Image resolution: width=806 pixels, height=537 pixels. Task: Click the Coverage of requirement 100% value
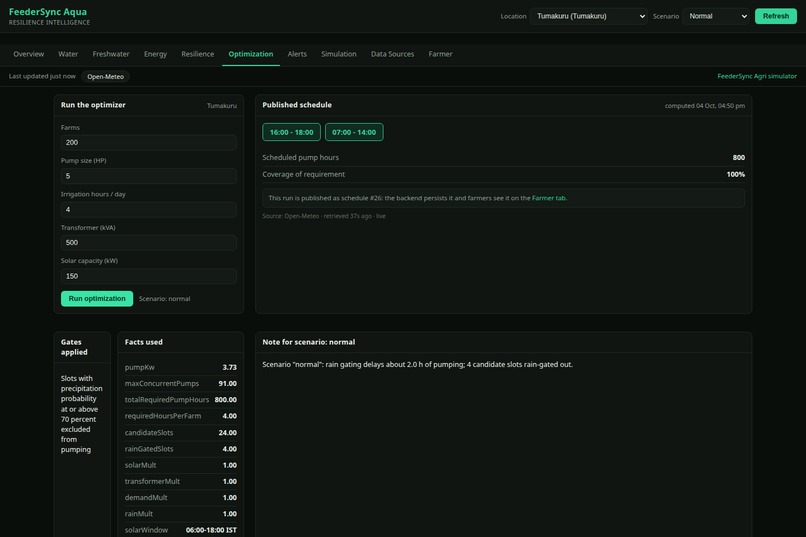(736, 174)
